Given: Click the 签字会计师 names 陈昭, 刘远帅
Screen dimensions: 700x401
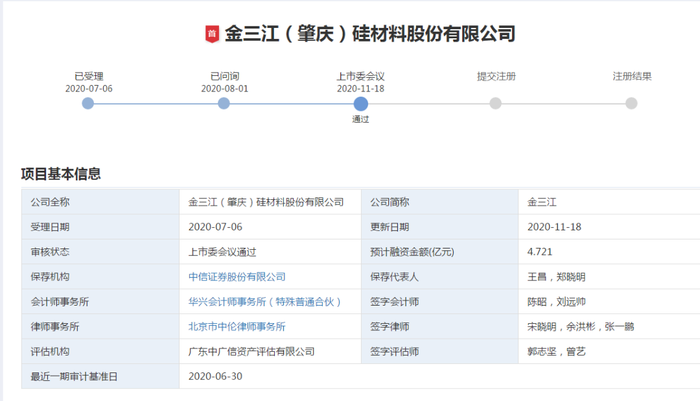Looking at the screenshot, I should point(556,302).
